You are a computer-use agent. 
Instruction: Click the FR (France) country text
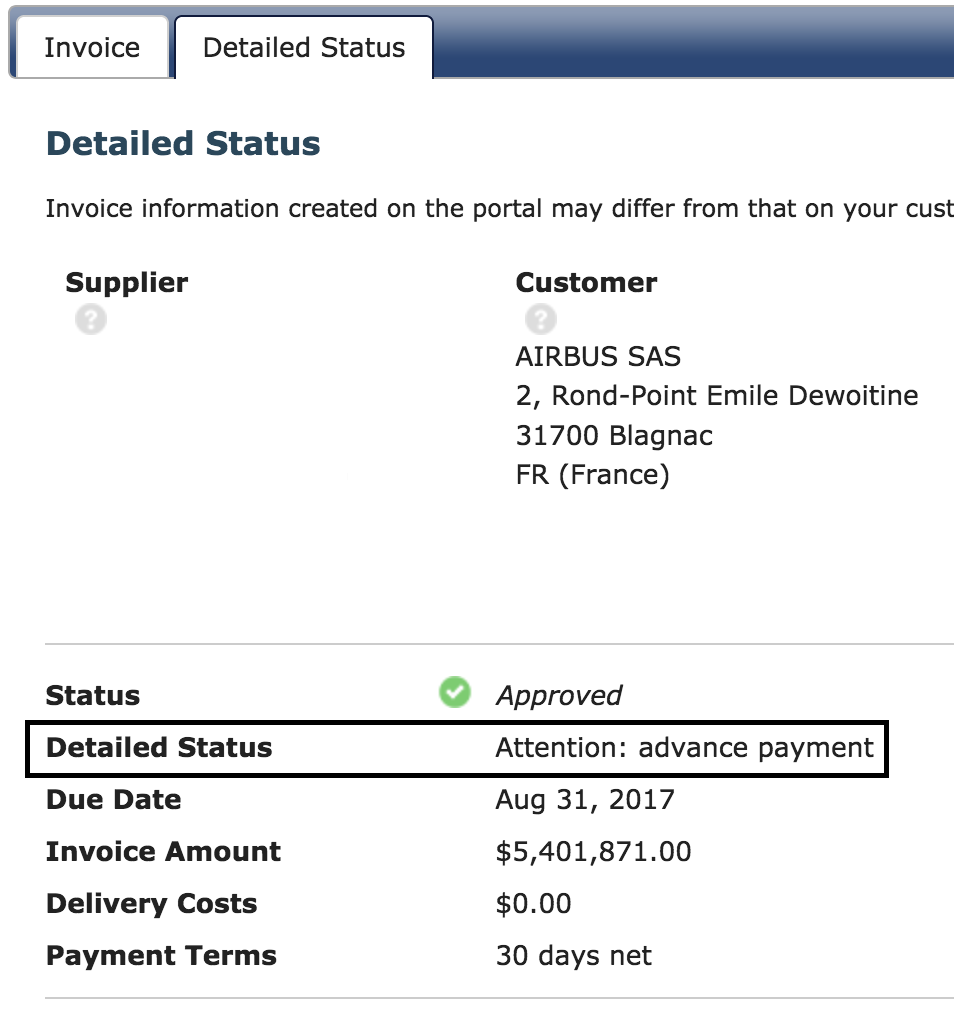(x=592, y=474)
